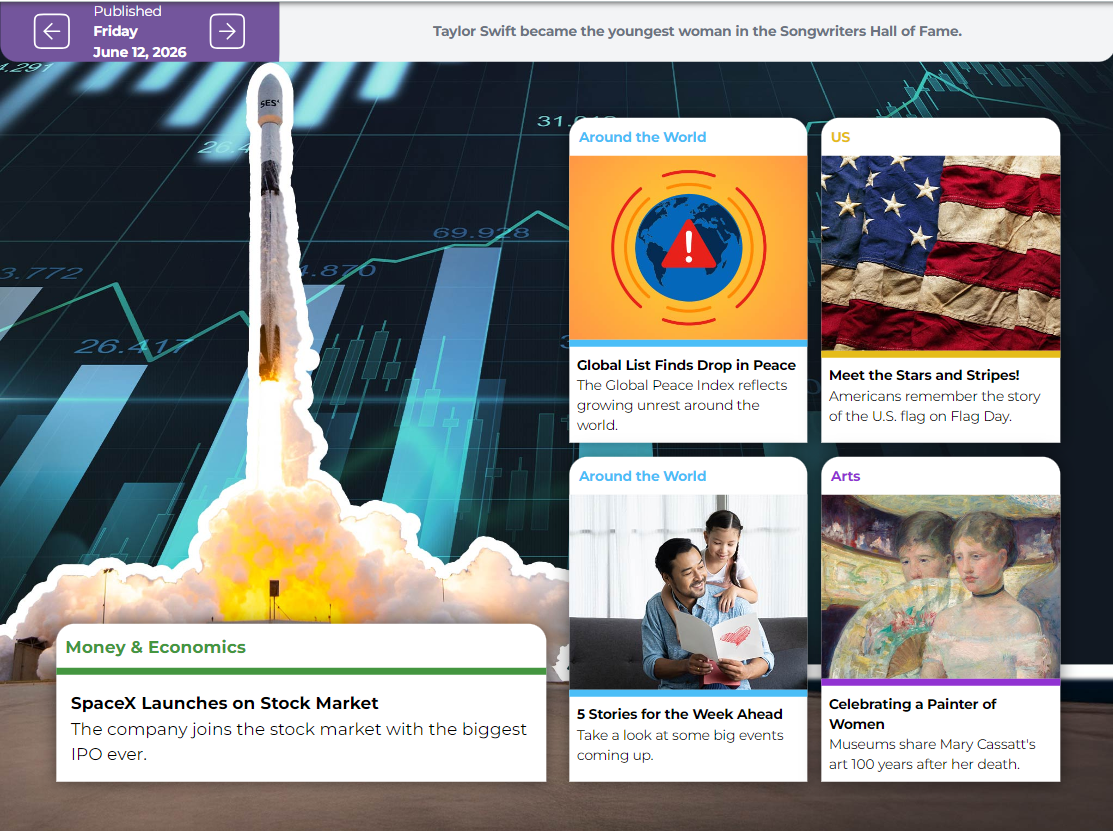Open the globe warning image of Global Peace story
The image size is (1113, 831).
(x=688, y=248)
